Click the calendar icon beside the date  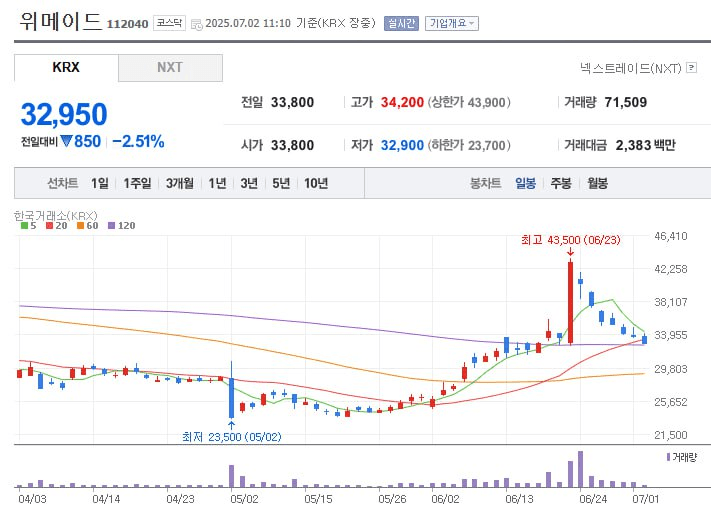[x=197, y=24]
